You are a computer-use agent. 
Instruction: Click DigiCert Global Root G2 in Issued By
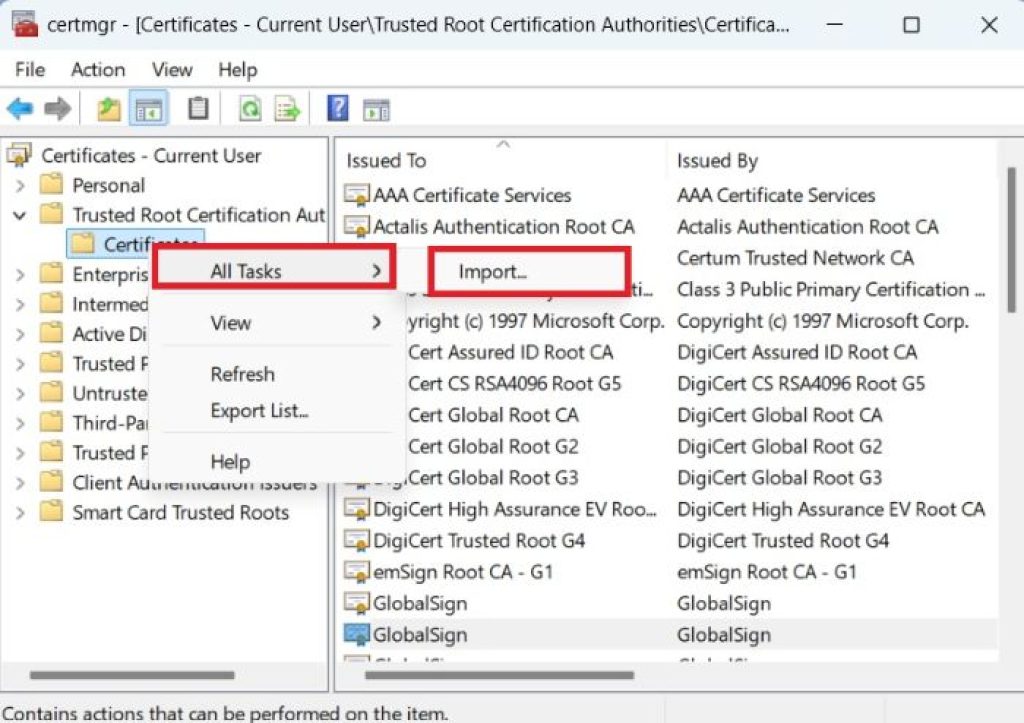click(x=779, y=447)
